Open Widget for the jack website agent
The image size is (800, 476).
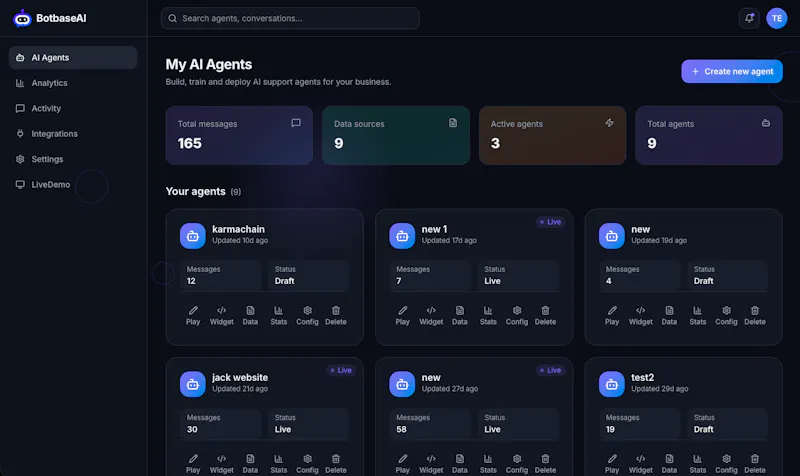[x=221, y=464]
